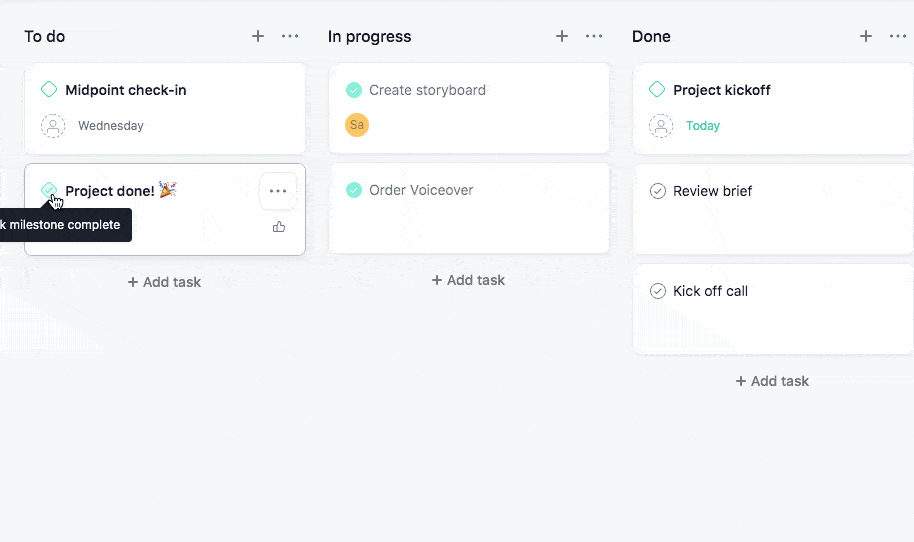
Task: Click plus icon in In progress column header
Action: (x=562, y=36)
